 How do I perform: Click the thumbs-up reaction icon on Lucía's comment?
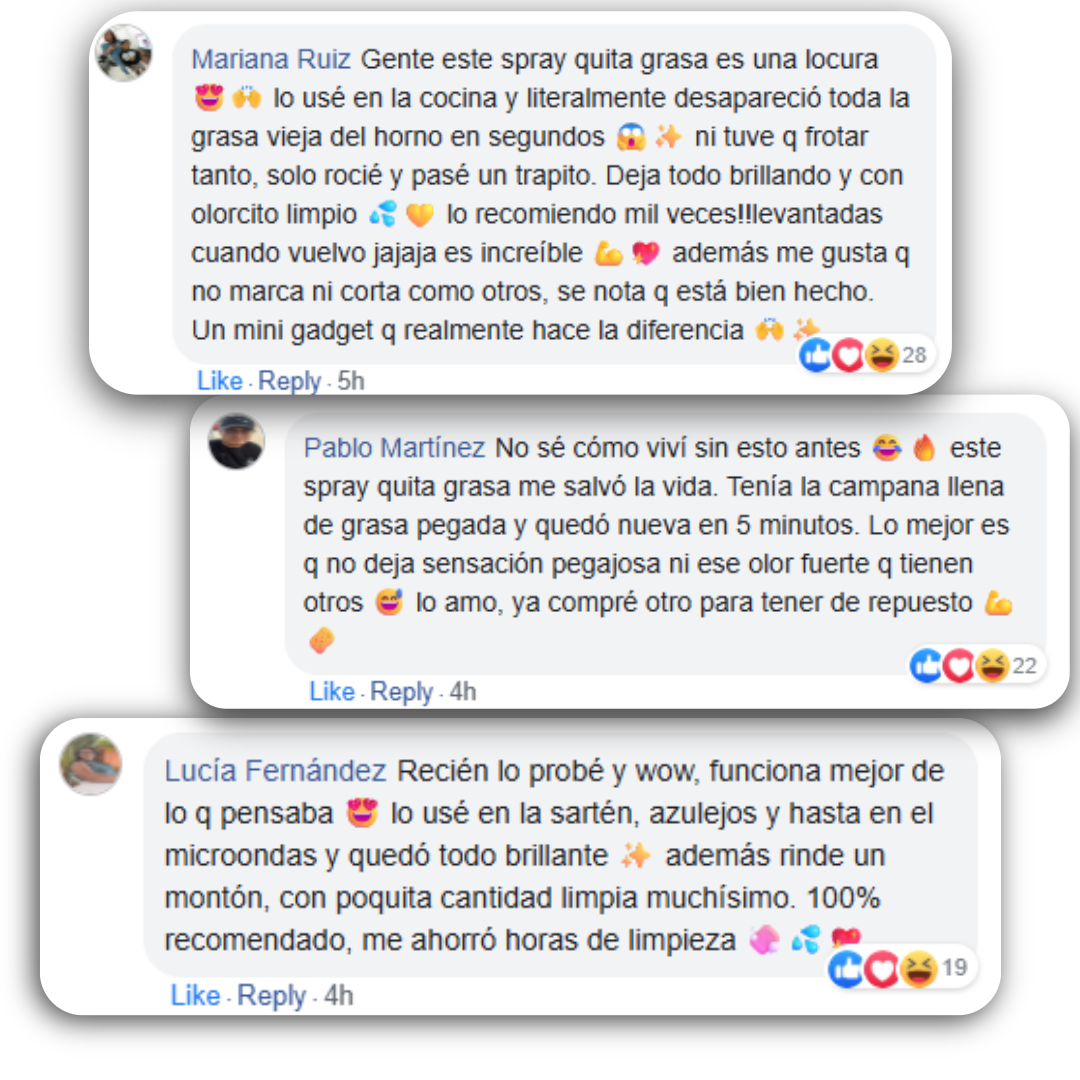point(847,968)
